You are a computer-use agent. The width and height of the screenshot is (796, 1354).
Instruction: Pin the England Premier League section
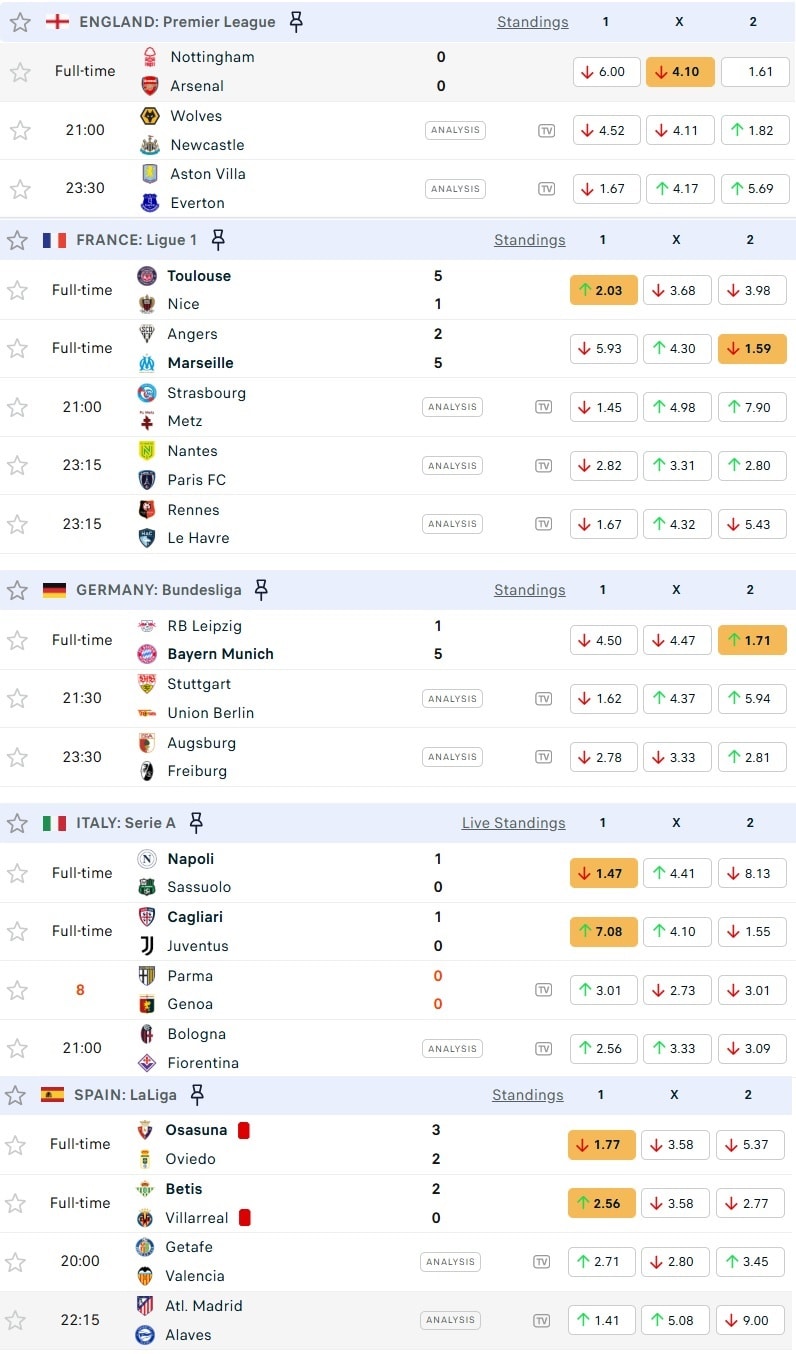296,22
